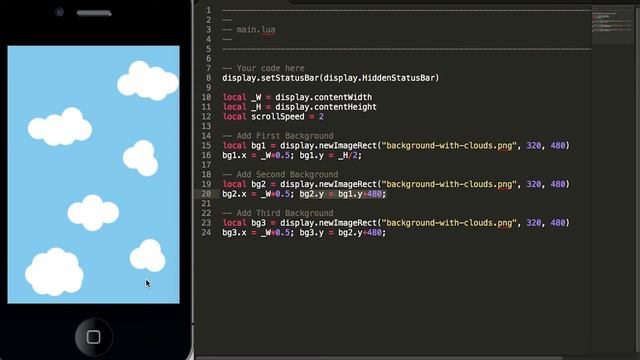This screenshot has width=640, height=360.
Task: Click 'bg3.y' on line 24
Action: tap(311, 233)
